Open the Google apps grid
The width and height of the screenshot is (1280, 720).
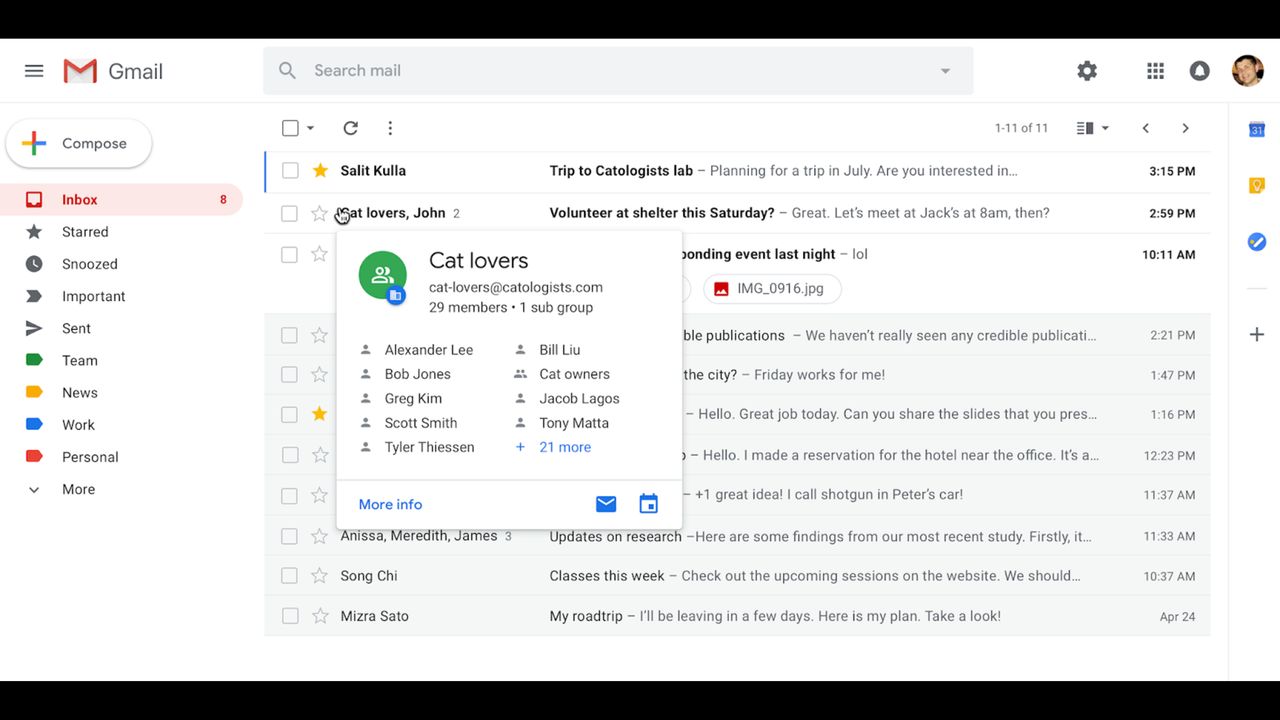click(x=1155, y=70)
